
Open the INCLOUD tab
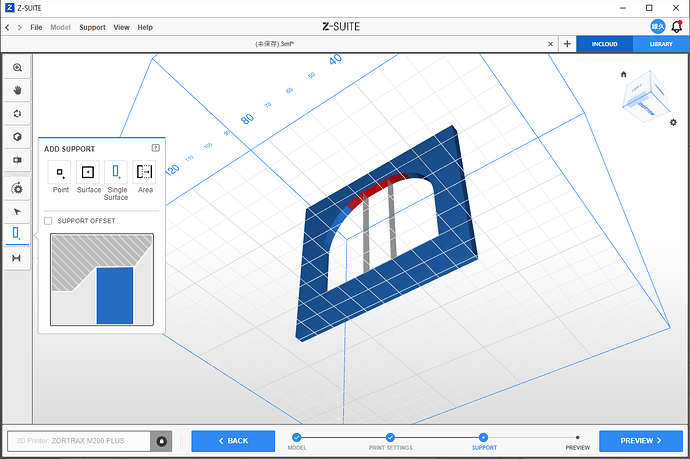[x=605, y=44]
